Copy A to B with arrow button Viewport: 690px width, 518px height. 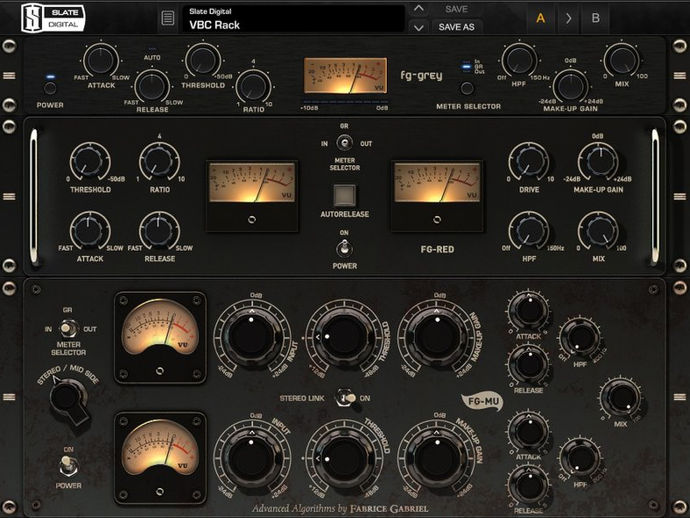pyautogui.click(x=569, y=18)
